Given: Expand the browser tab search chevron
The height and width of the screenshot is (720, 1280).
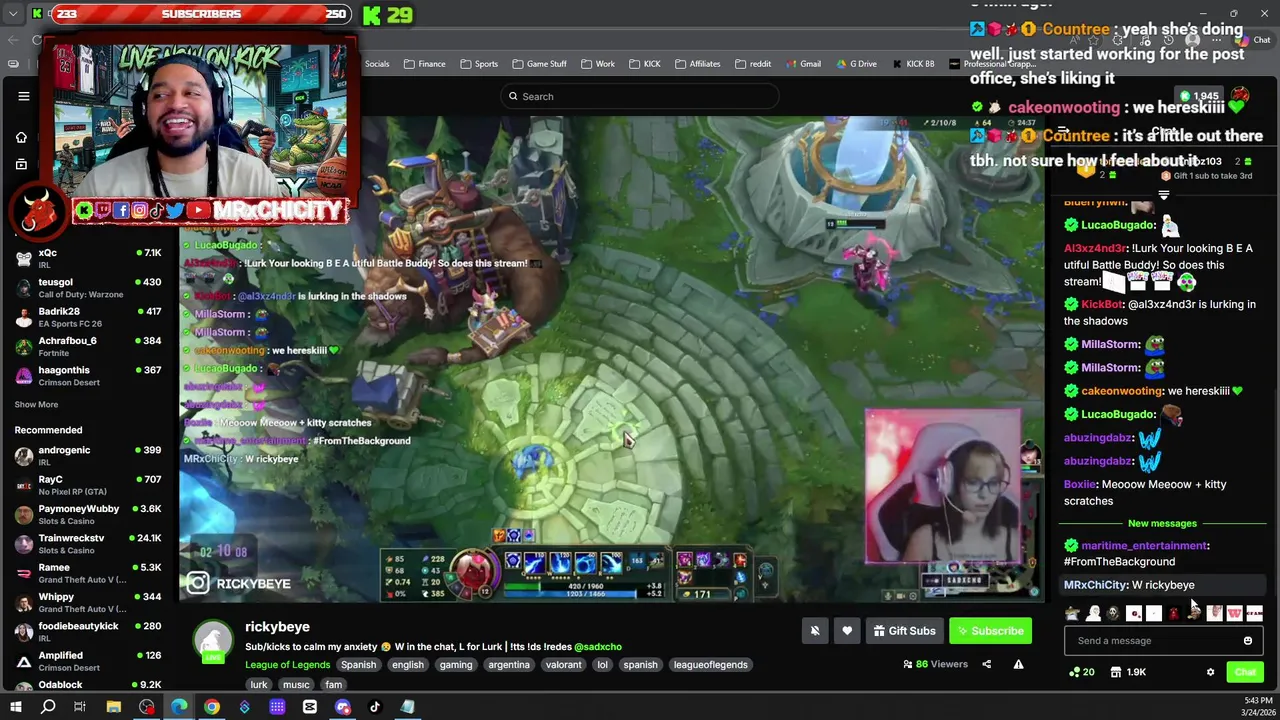Looking at the screenshot, I should (13, 14).
